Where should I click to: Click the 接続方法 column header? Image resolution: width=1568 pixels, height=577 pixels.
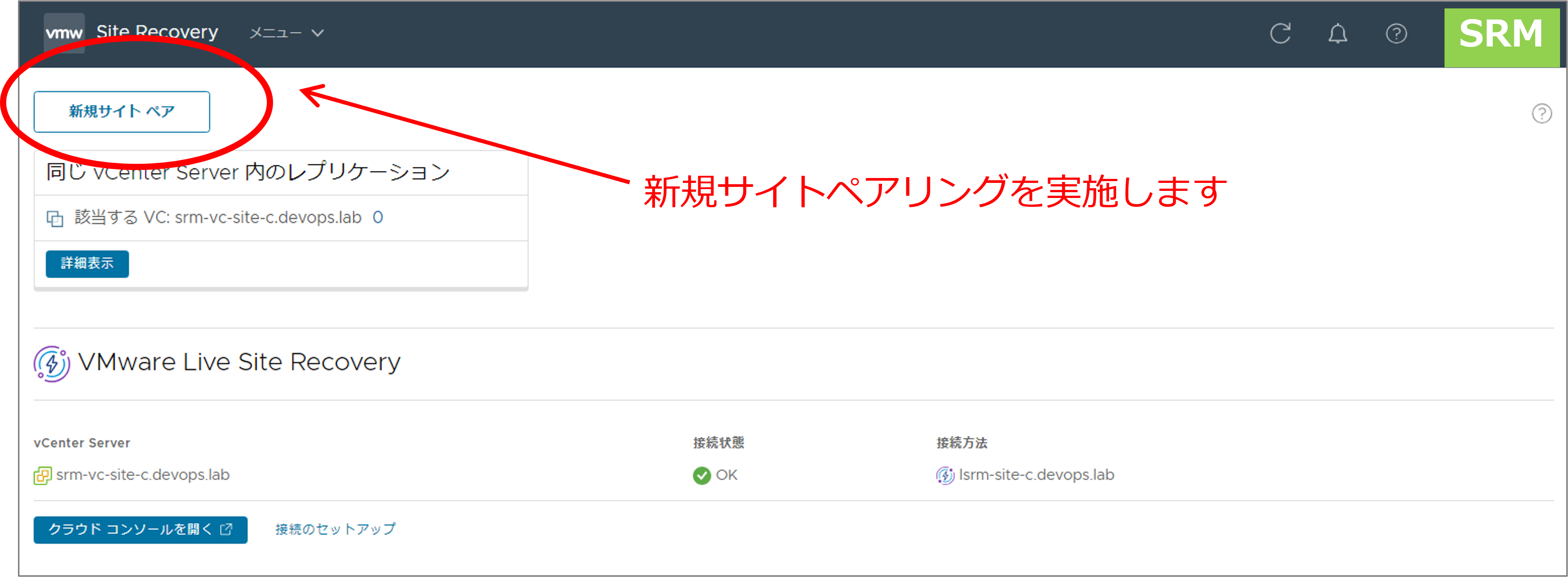[962, 443]
